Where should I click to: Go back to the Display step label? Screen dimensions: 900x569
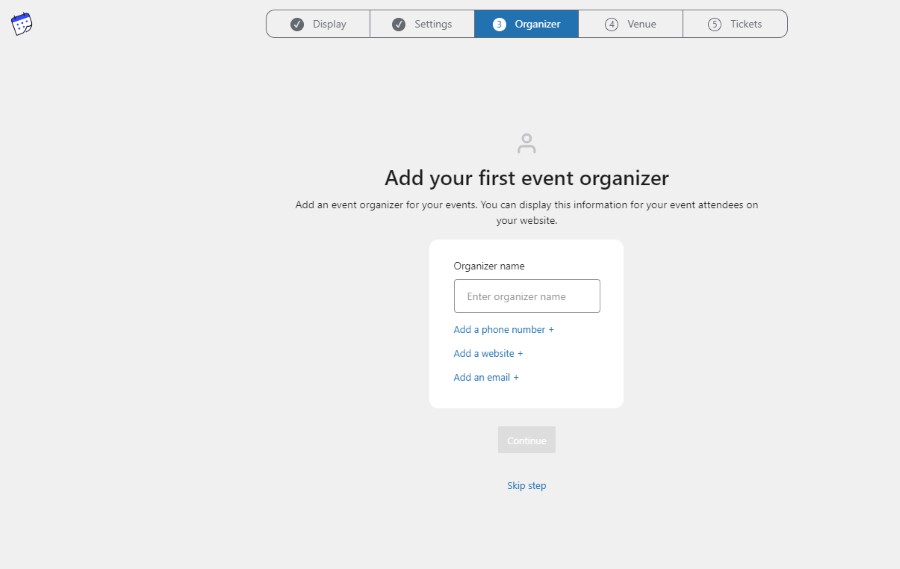click(x=329, y=24)
